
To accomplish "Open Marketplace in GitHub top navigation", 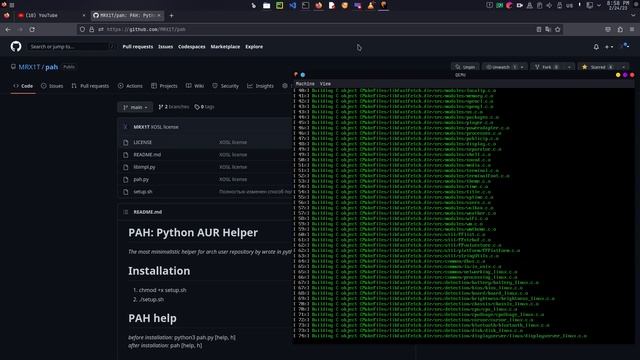I will click(225, 47).
